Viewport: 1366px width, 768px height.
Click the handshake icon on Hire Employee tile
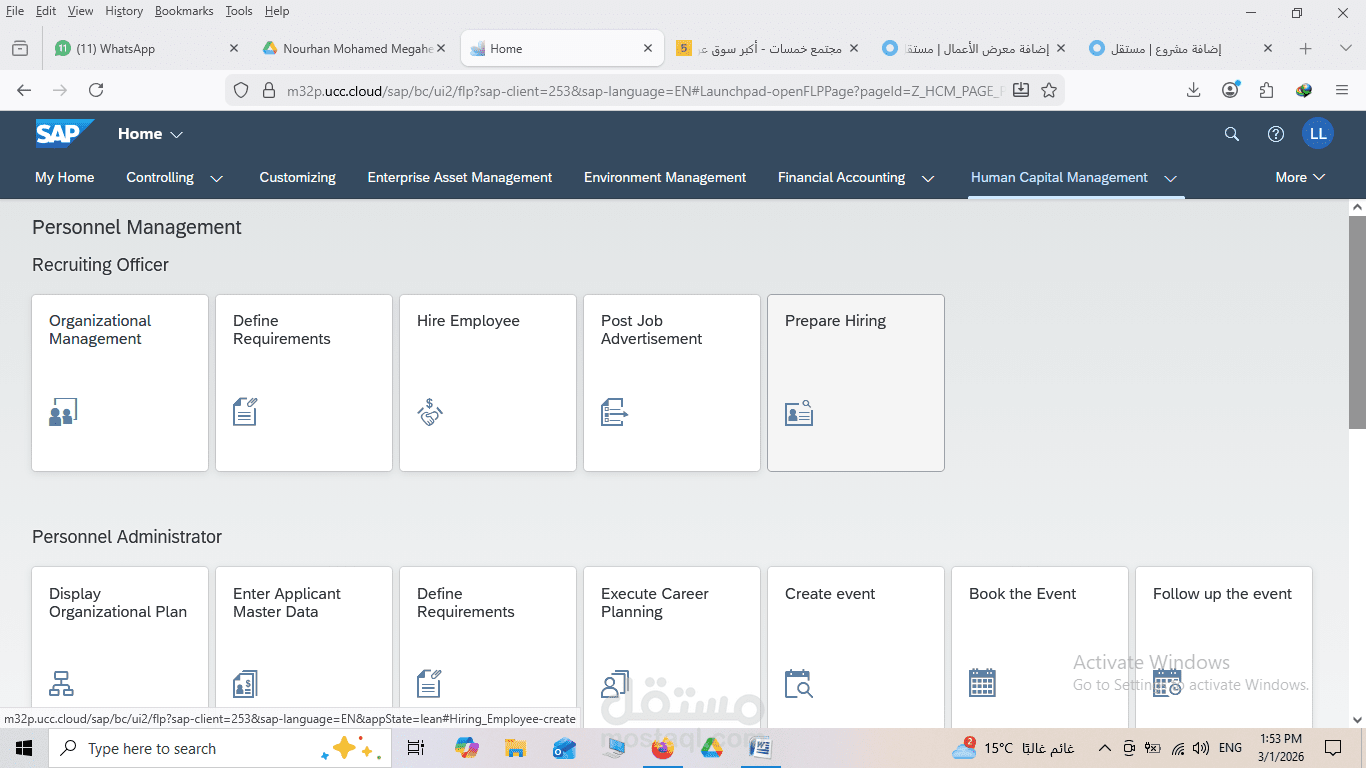[430, 411]
